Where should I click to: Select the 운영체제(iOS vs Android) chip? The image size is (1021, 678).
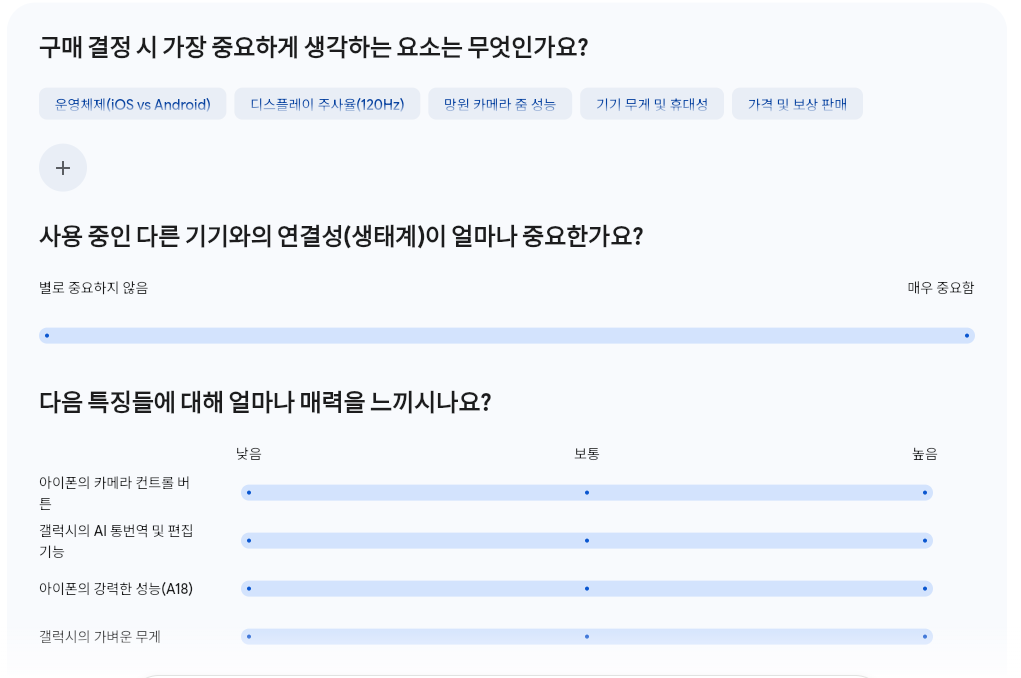point(131,103)
